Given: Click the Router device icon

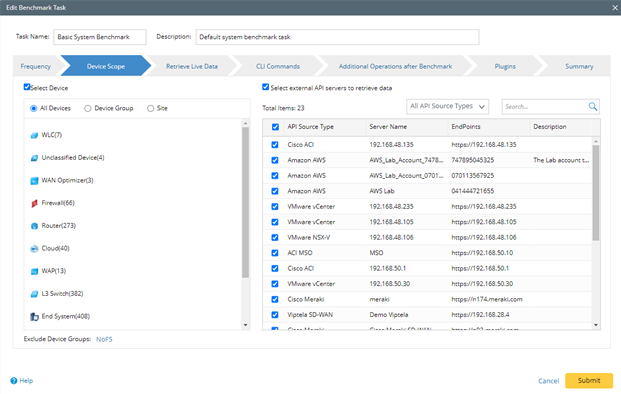Looking at the screenshot, I should click(x=34, y=226).
